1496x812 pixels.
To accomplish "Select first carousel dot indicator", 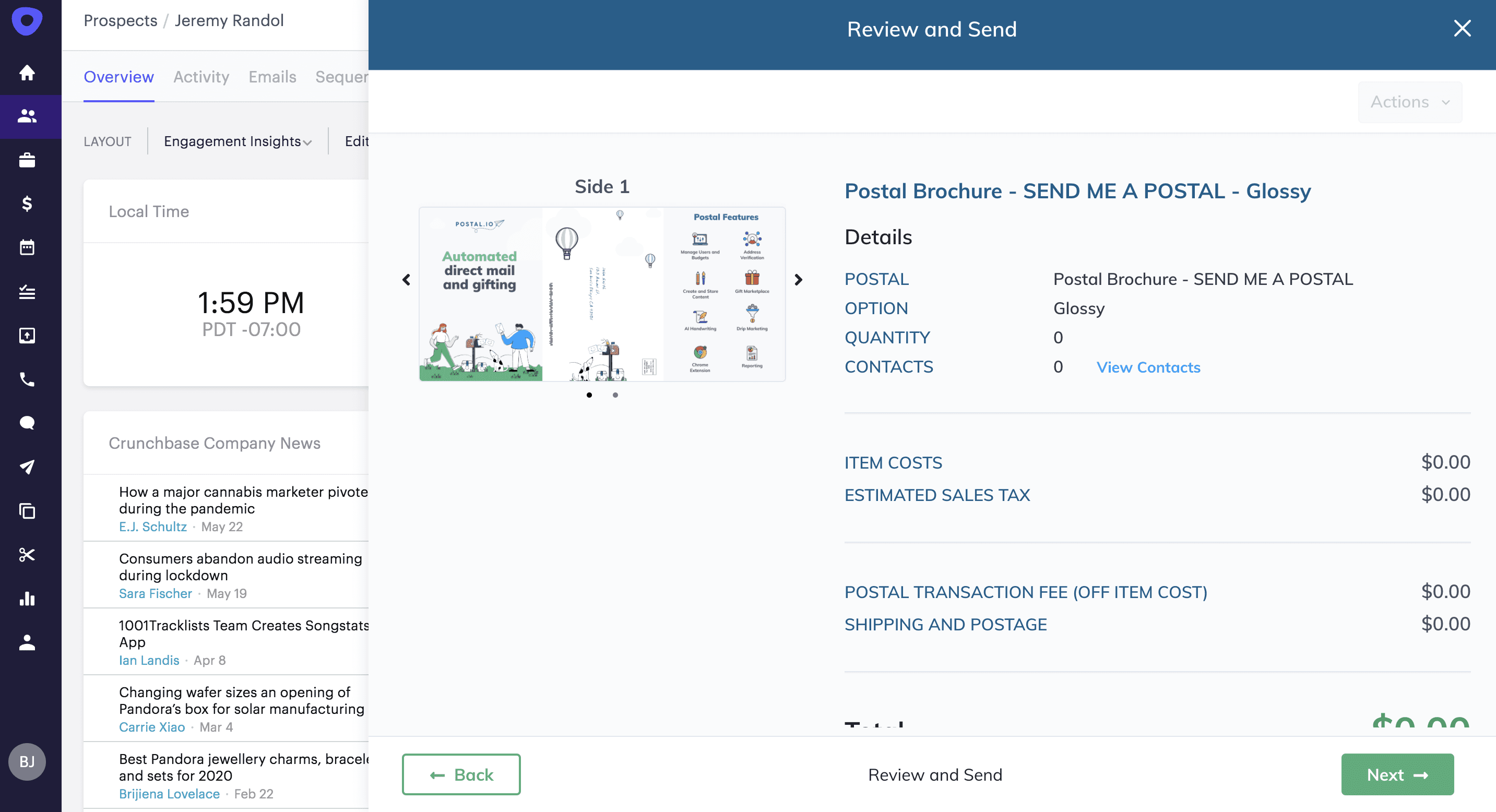I will click(x=589, y=395).
